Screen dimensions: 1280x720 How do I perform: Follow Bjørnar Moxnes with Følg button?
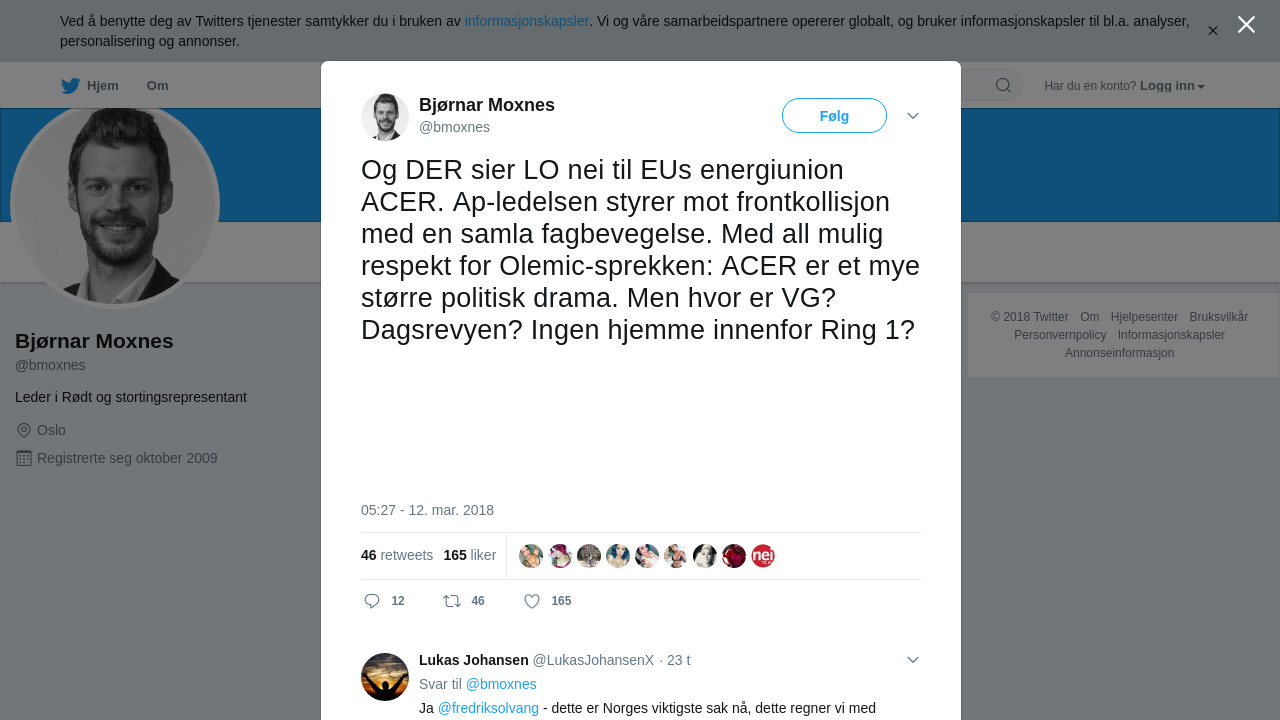coord(834,116)
